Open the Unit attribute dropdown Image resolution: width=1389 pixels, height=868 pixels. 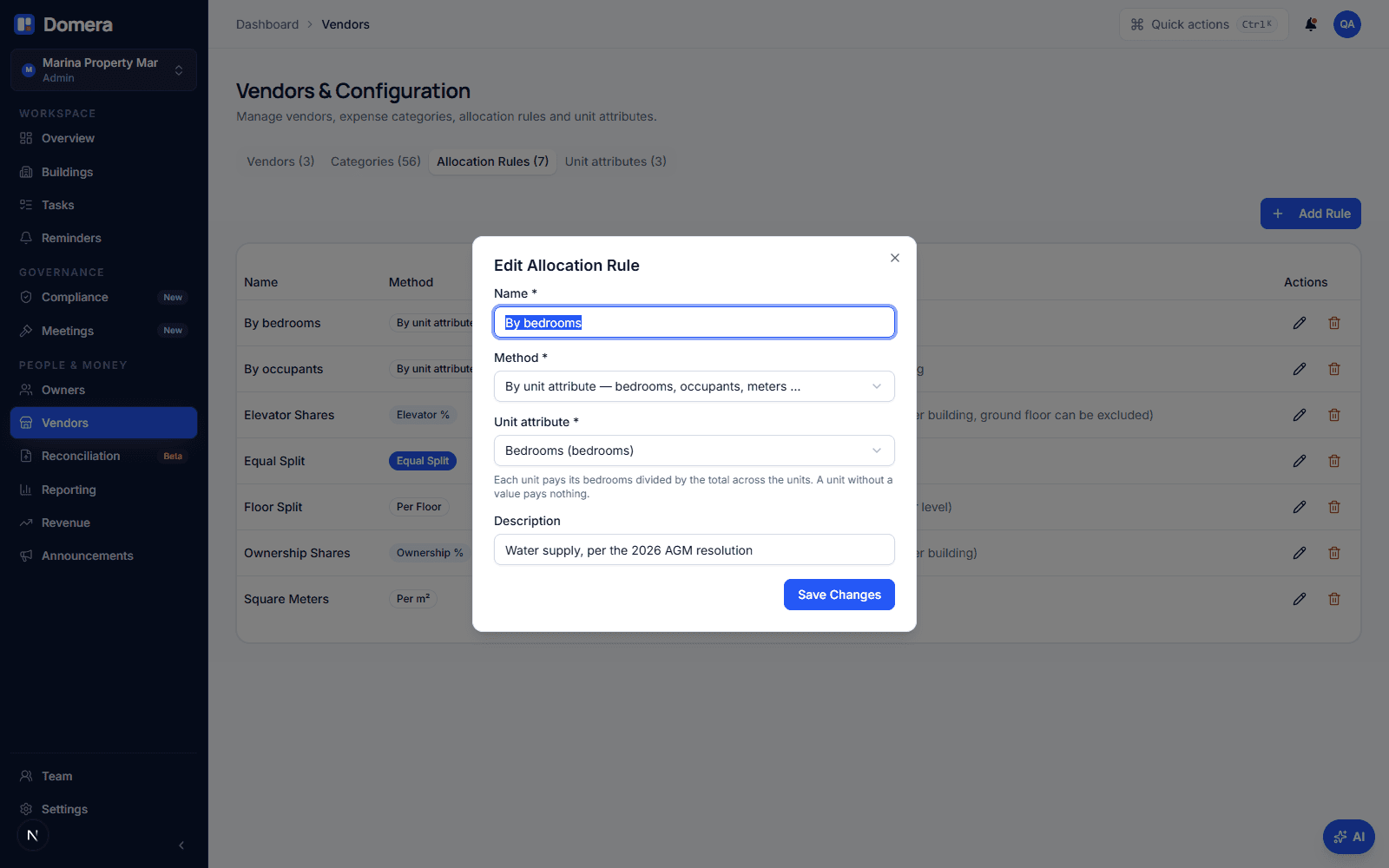coord(694,450)
